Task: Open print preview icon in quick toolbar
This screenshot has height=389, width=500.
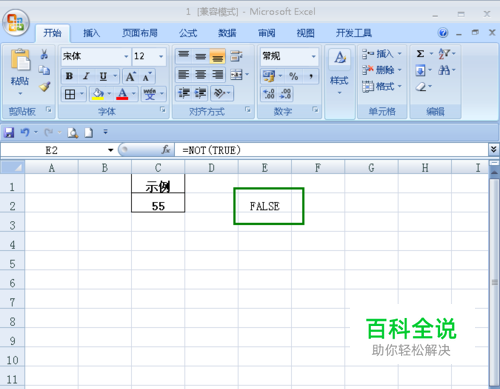Action: tap(72, 133)
